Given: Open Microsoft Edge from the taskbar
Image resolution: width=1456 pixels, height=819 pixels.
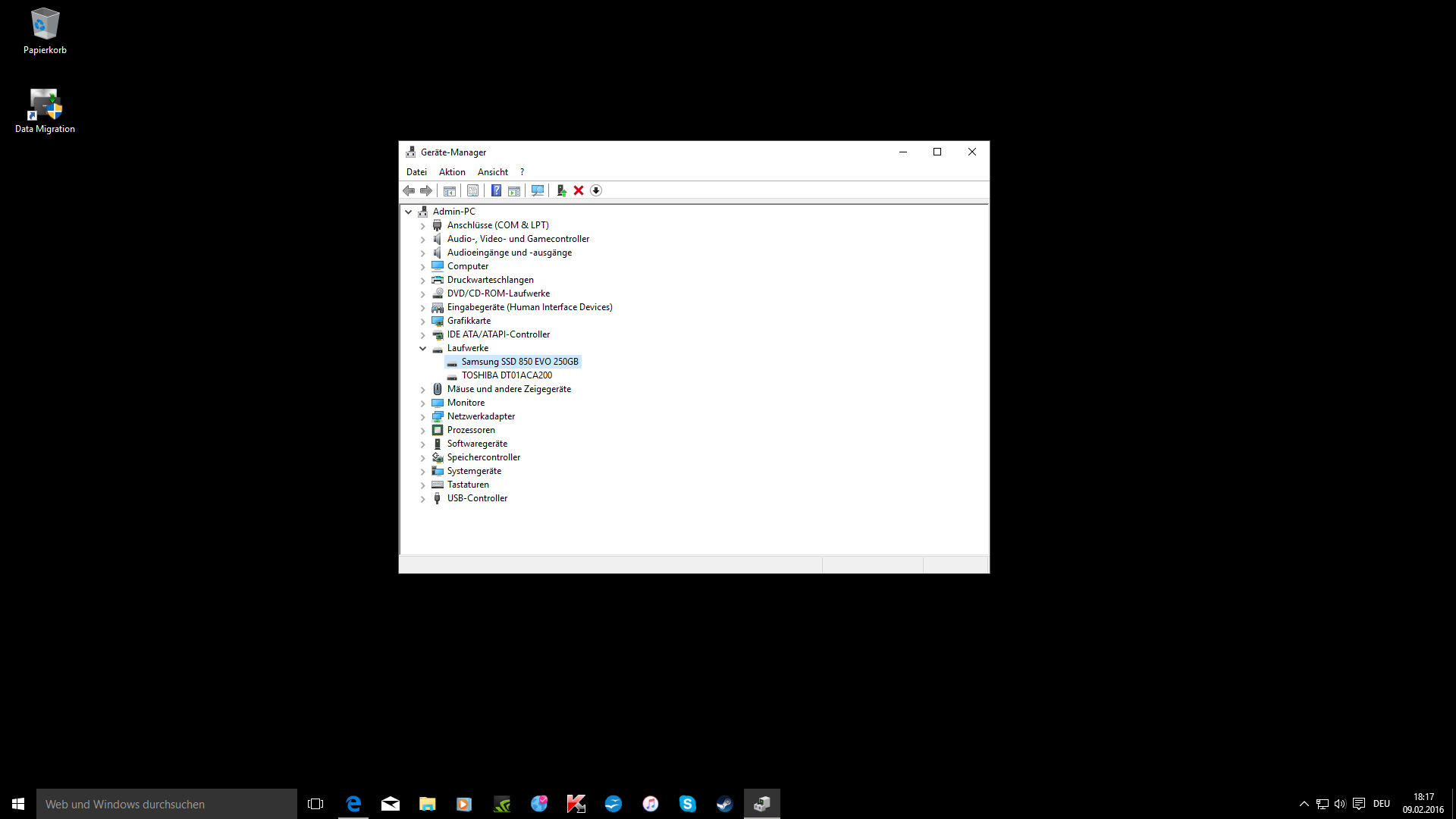Looking at the screenshot, I should click(x=353, y=804).
